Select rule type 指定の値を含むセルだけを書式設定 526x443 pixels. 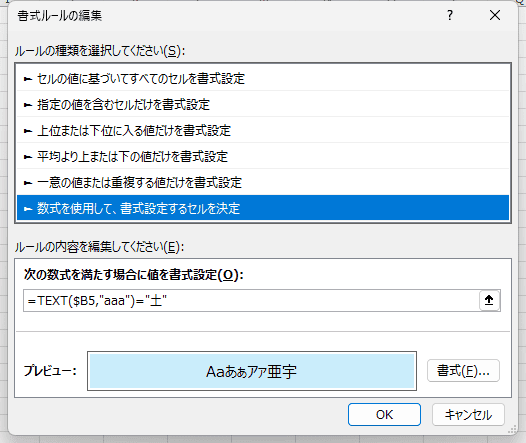[263, 105]
